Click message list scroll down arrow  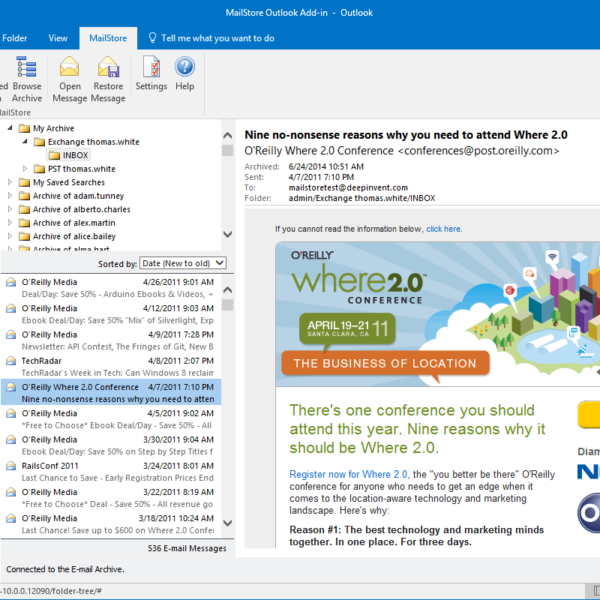(228, 523)
